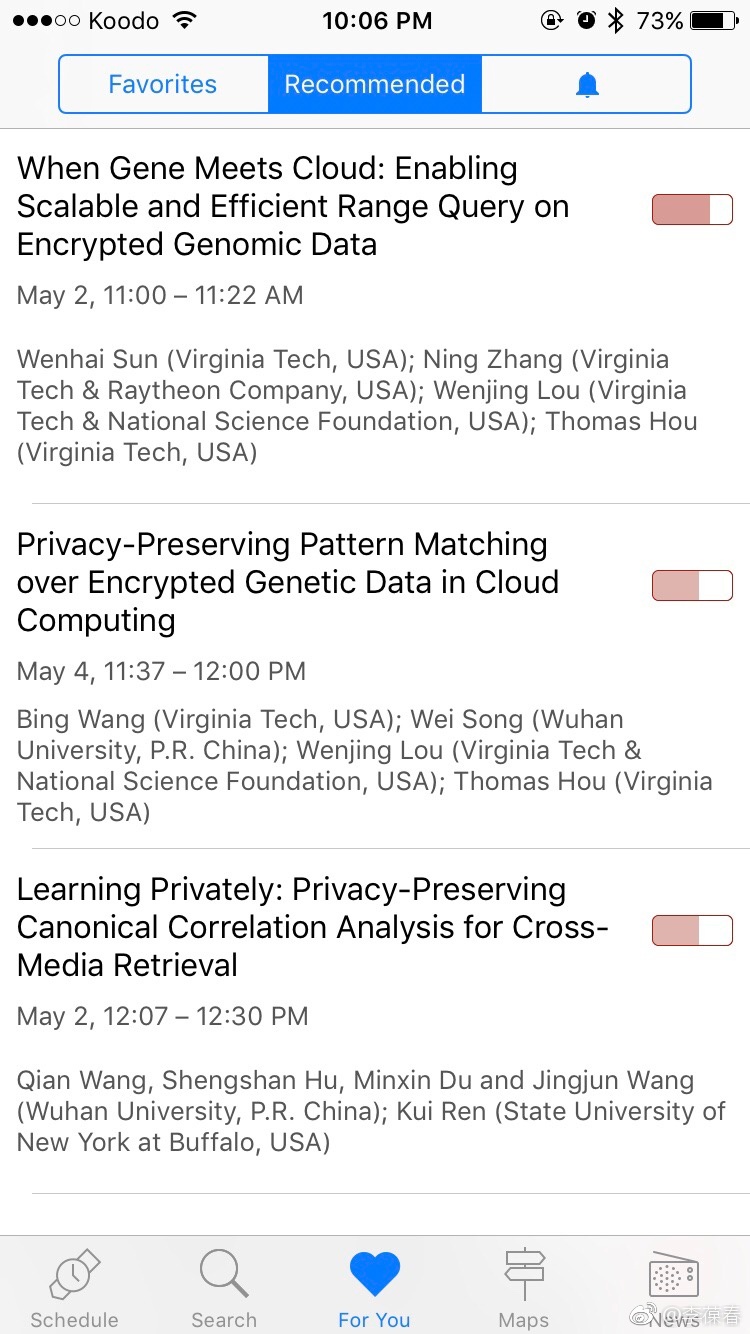Tap the Wi-Fi signal icon
750x1334 pixels.
pos(184,21)
